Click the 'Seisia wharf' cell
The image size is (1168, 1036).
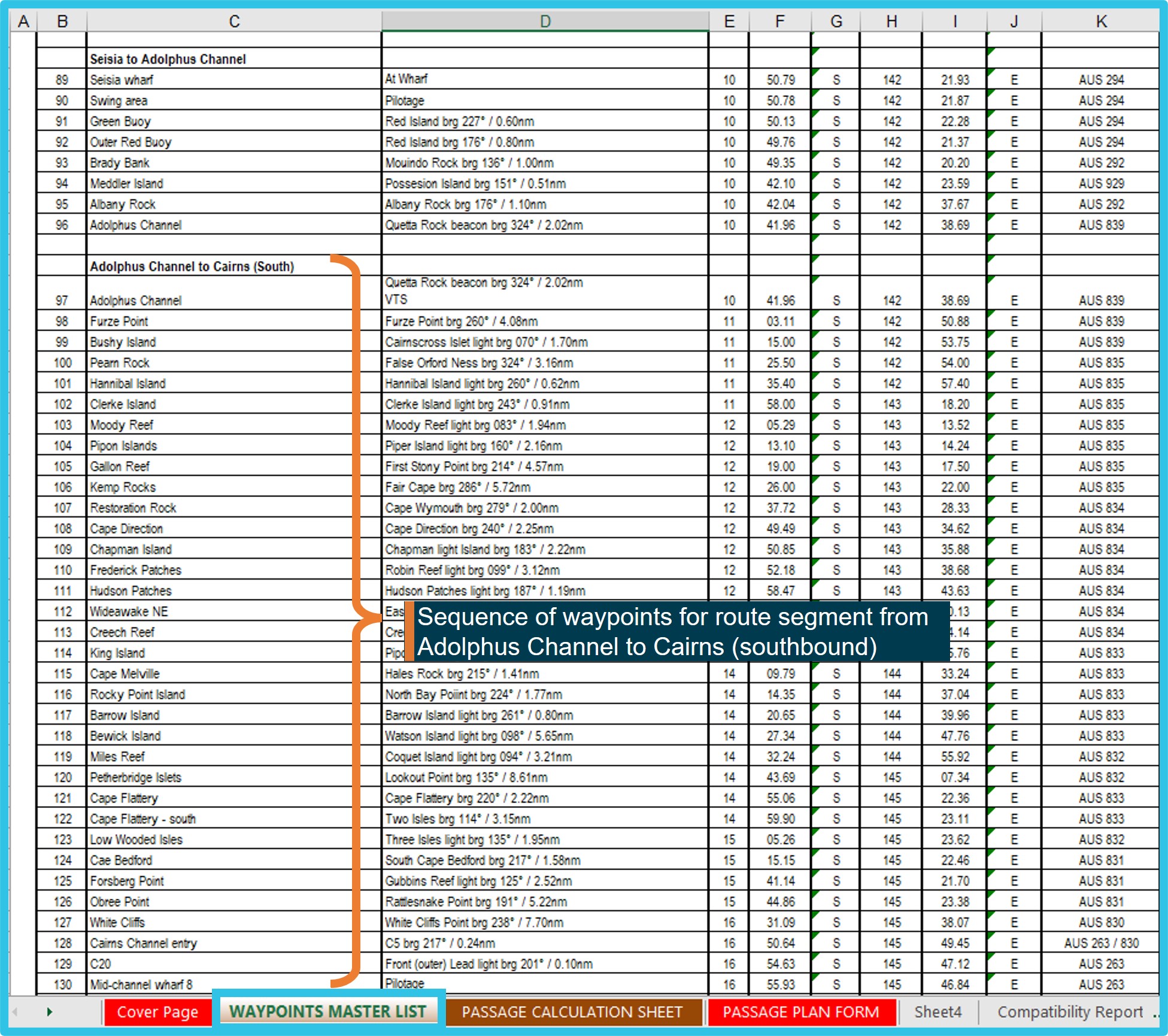234,80
